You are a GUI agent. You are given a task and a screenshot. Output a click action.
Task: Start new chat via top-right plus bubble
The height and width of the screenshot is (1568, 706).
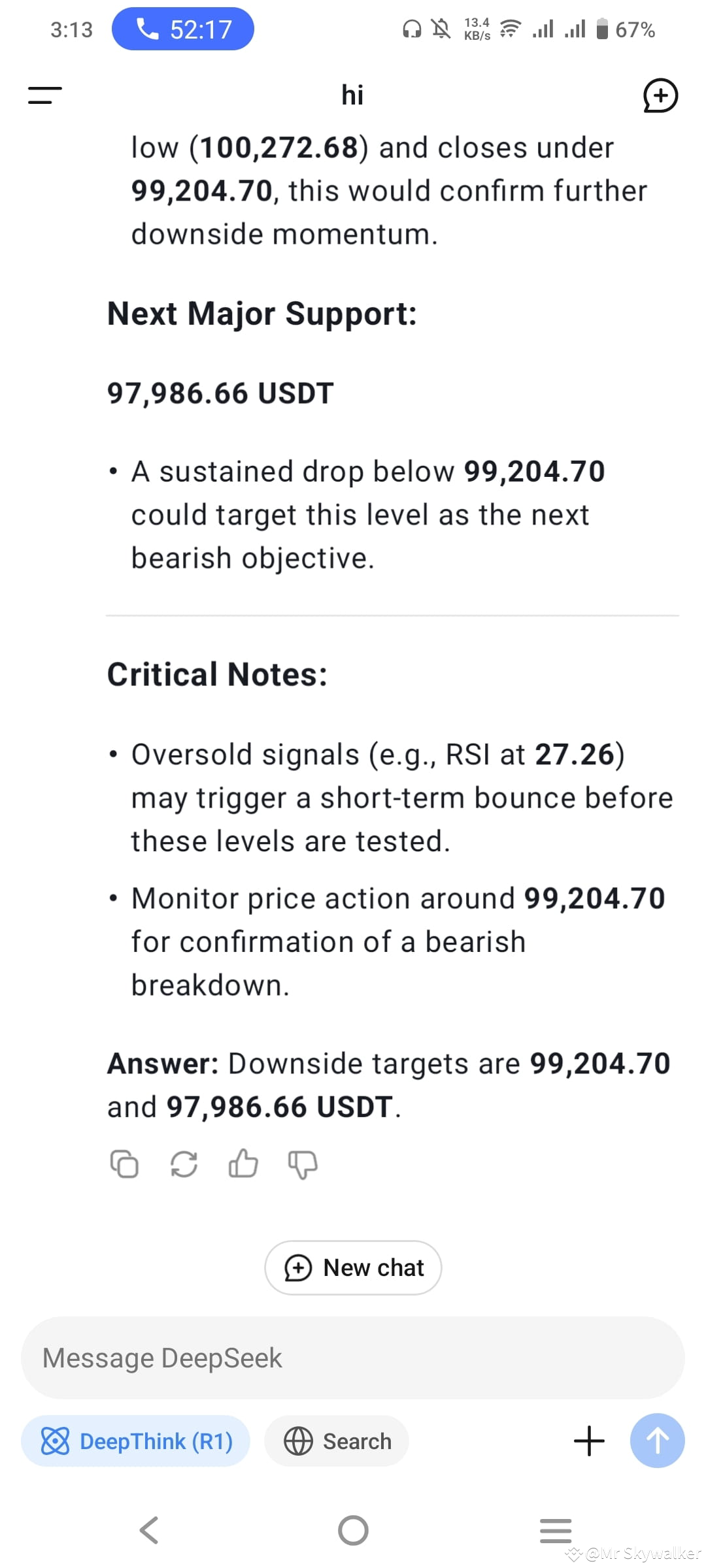click(x=660, y=95)
